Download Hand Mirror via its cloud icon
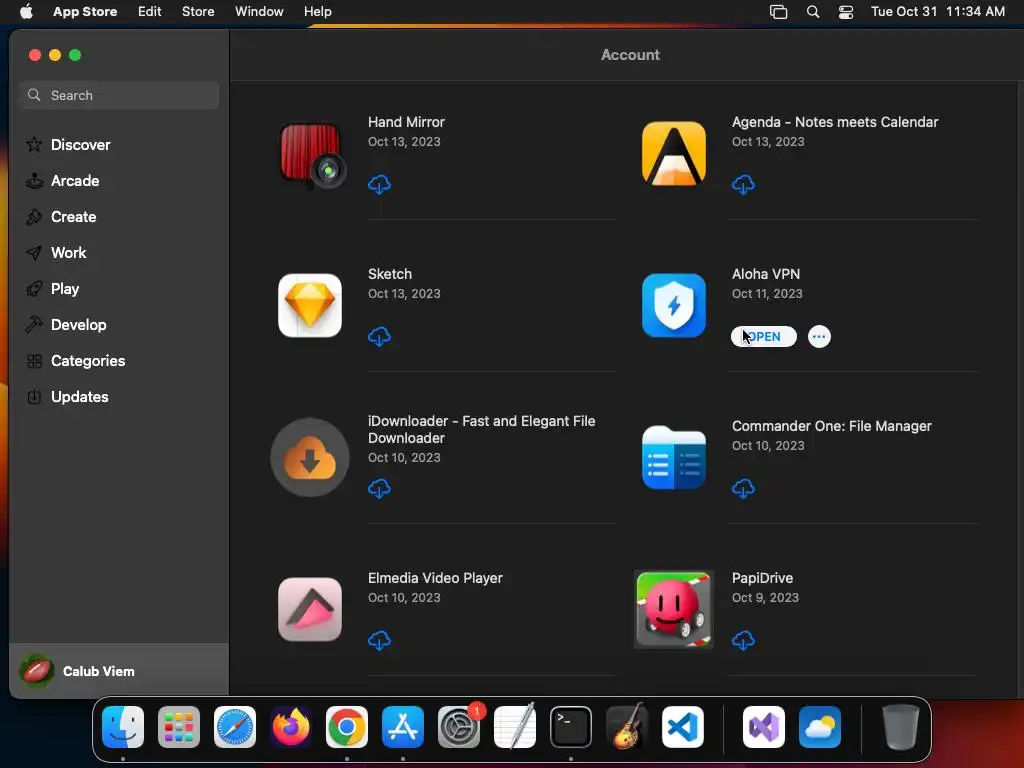Image resolution: width=1024 pixels, height=768 pixels. (379, 185)
